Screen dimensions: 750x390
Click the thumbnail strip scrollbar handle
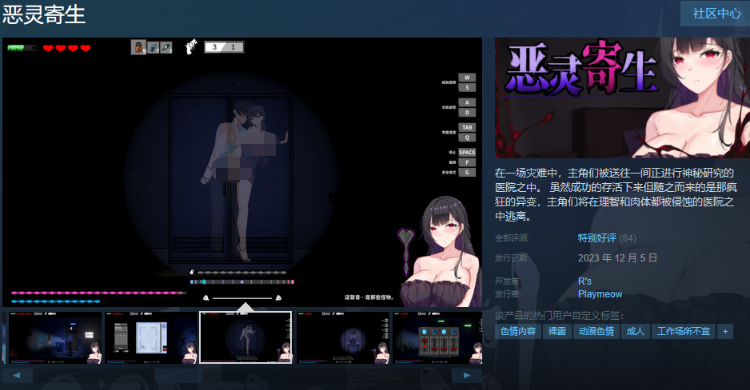pos(177,376)
